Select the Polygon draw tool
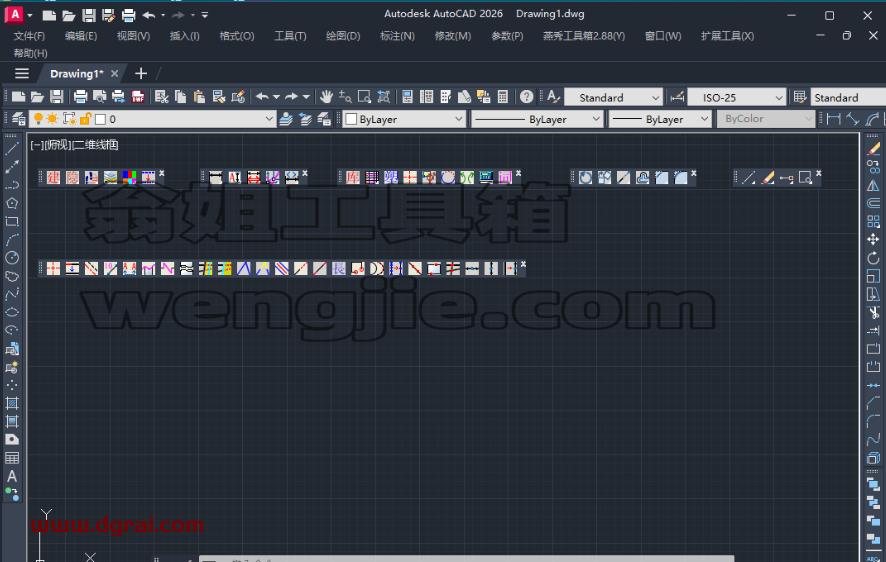Screen dimensions: 886x562 pos(12,203)
